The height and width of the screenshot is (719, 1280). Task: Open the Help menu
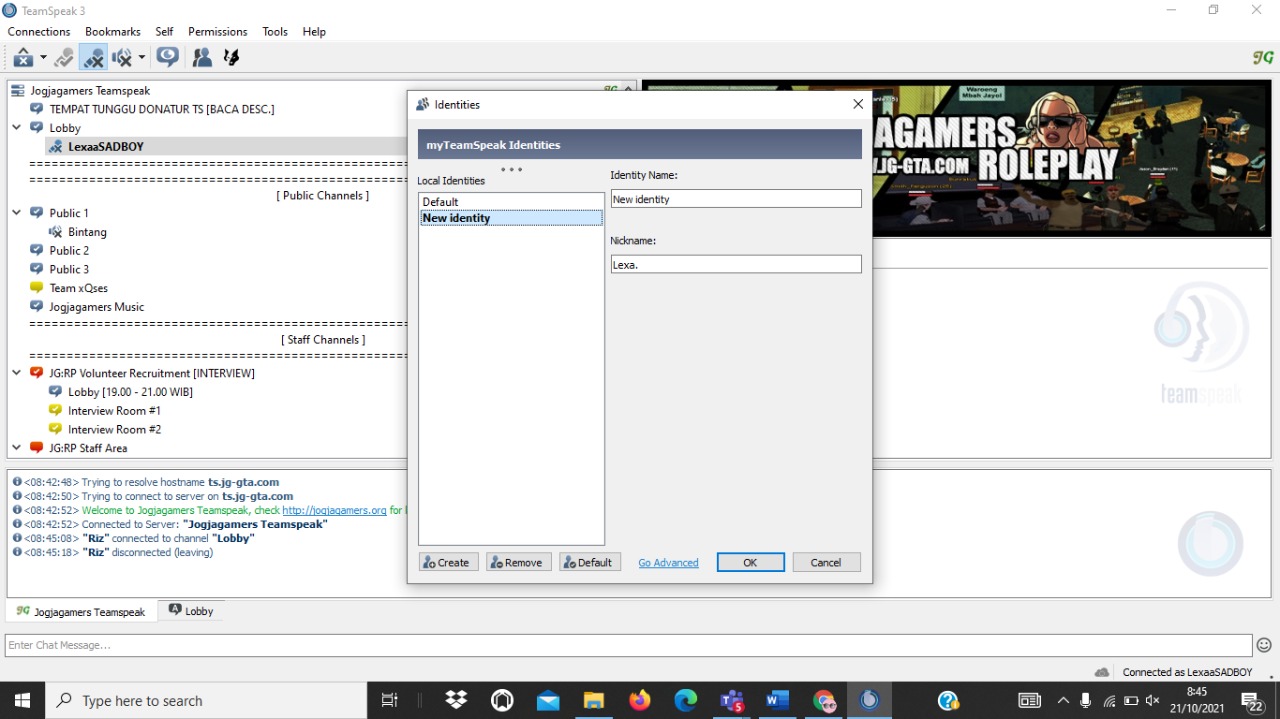[314, 32]
